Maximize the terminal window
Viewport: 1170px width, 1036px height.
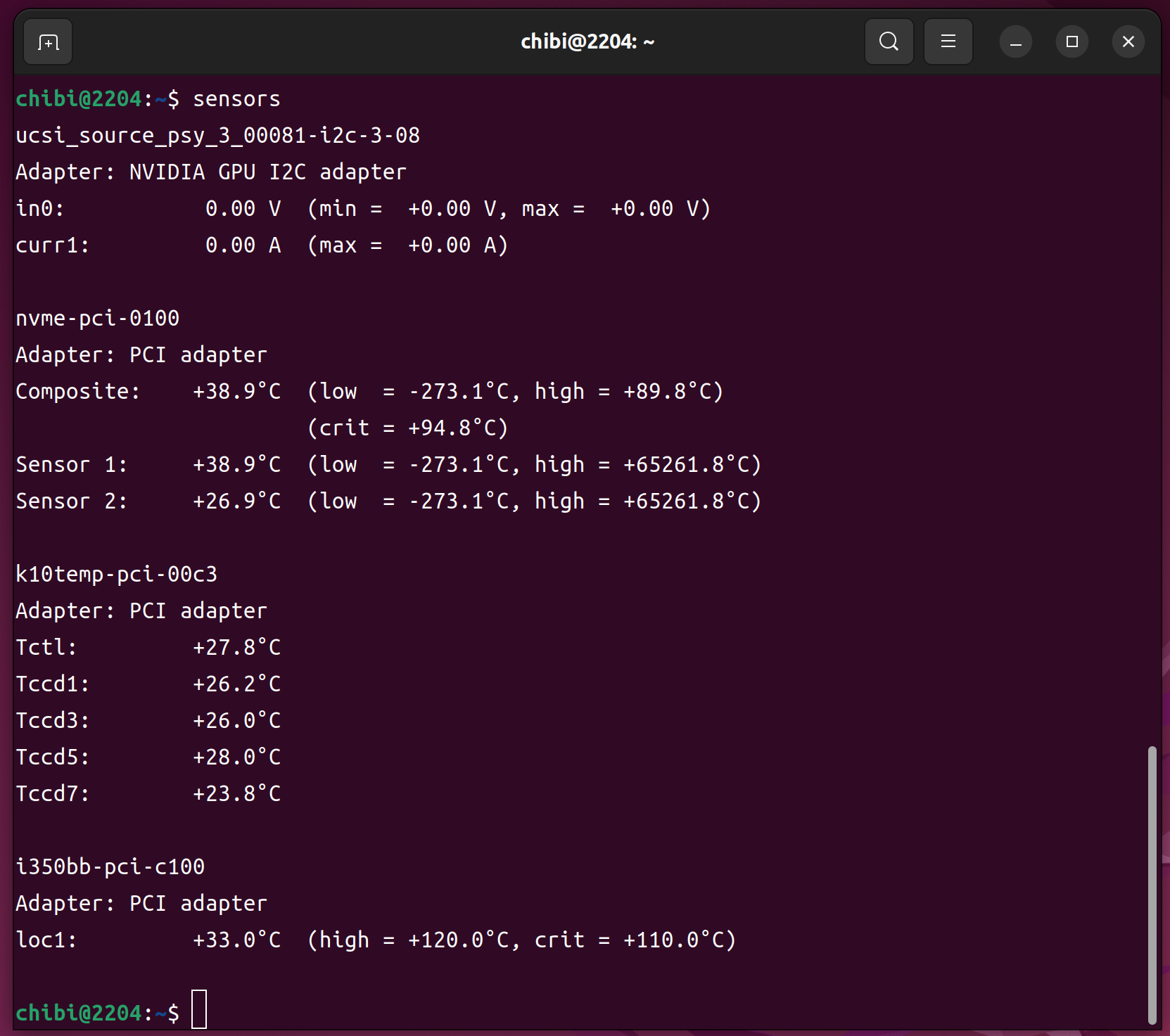(1072, 42)
